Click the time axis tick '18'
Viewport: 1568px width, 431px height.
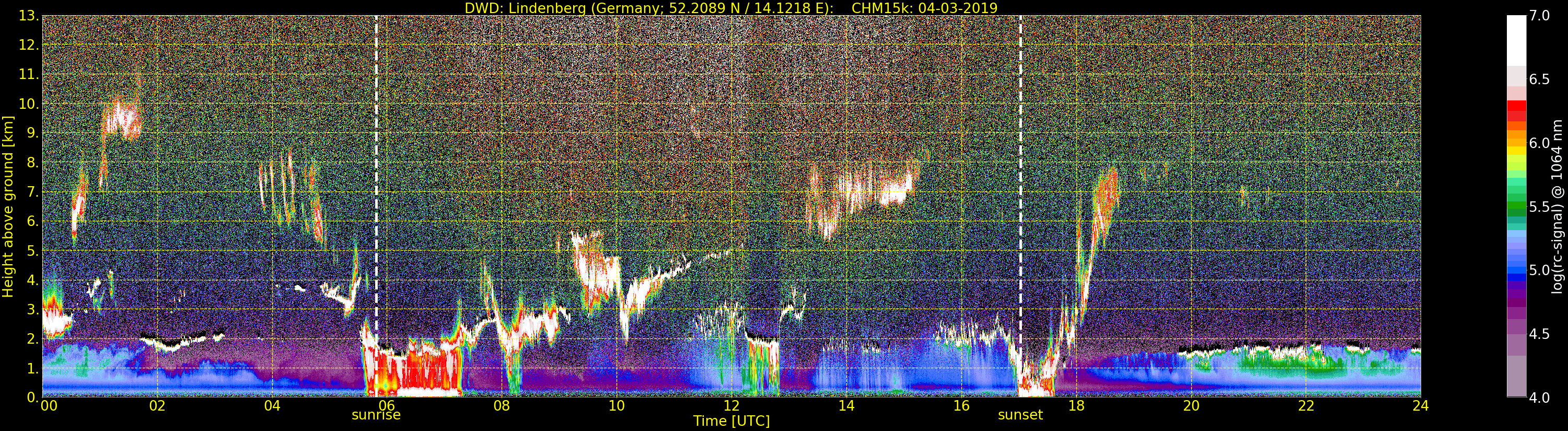[1076, 405]
